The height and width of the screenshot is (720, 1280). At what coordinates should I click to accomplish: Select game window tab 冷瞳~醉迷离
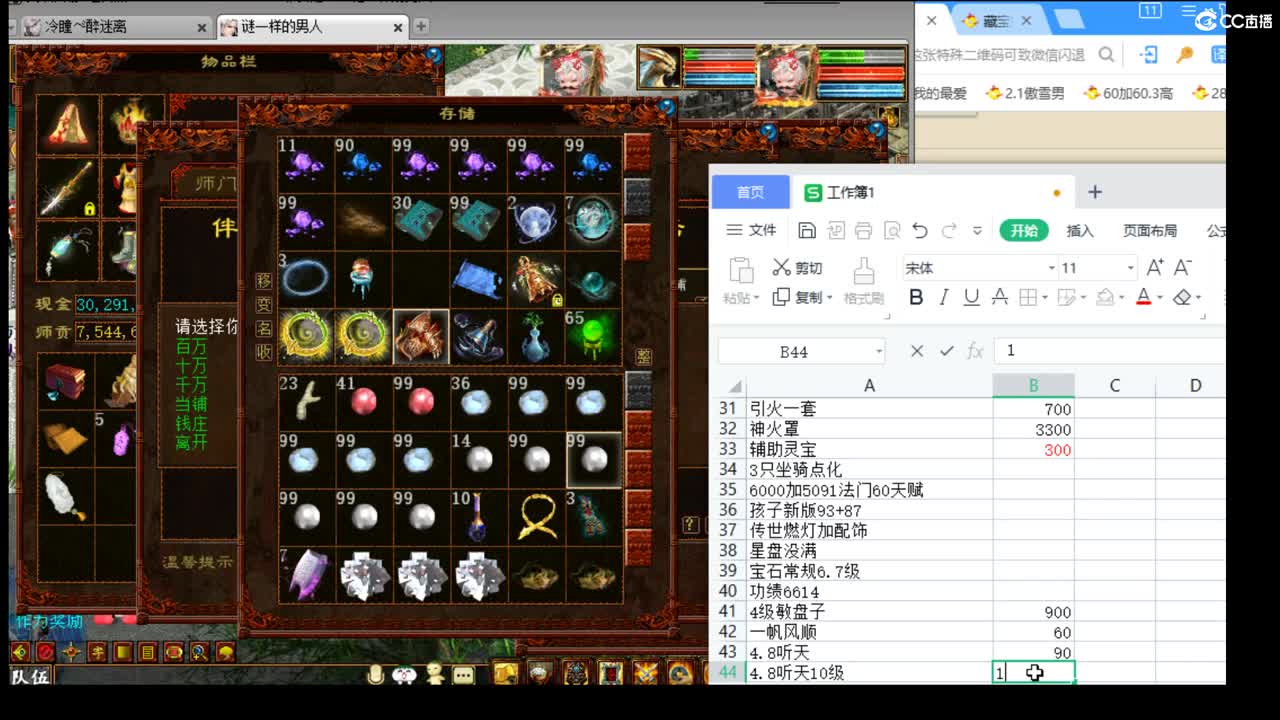coord(115,27)
